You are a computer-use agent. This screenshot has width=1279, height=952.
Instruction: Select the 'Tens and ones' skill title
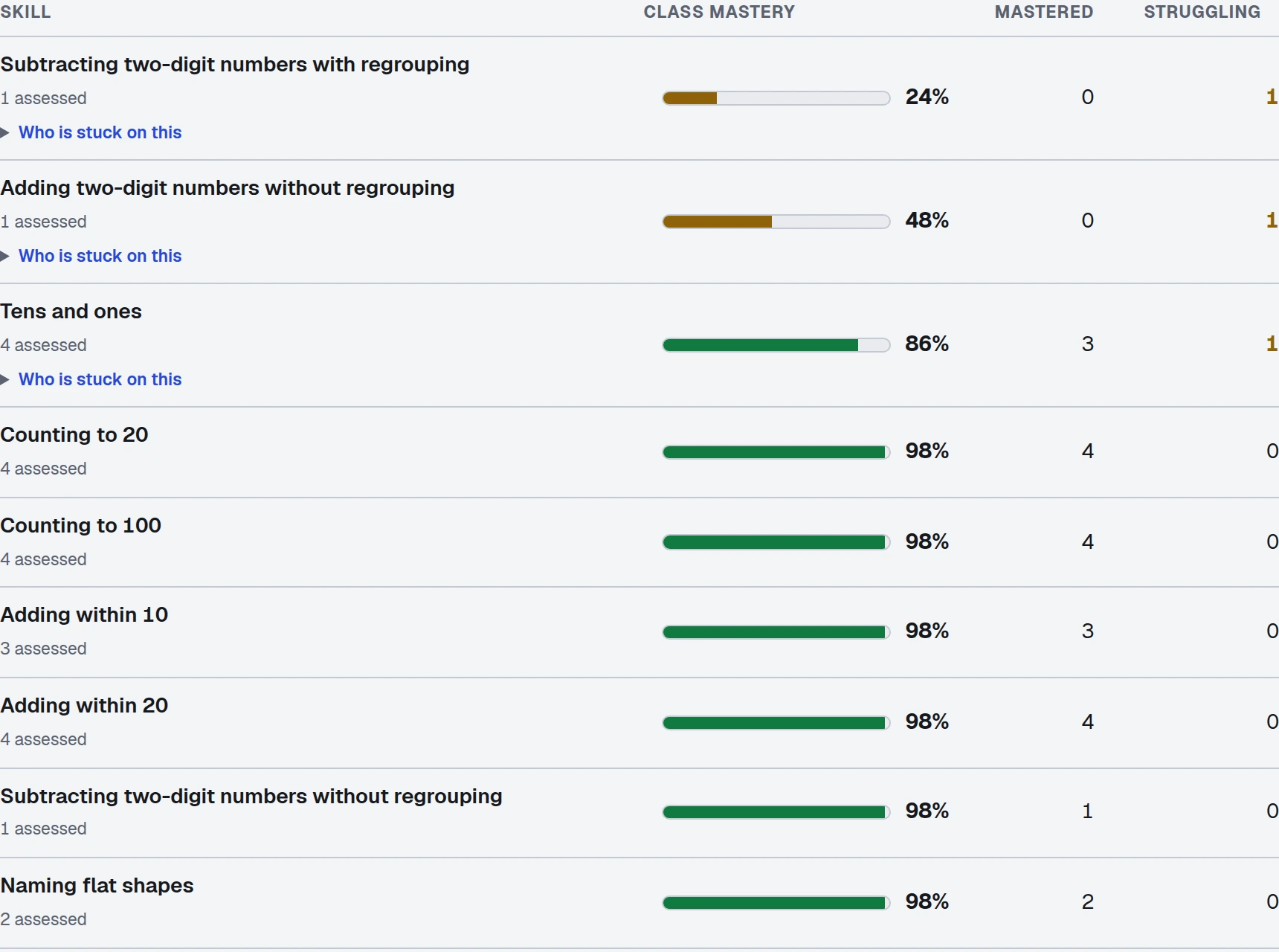71,312
